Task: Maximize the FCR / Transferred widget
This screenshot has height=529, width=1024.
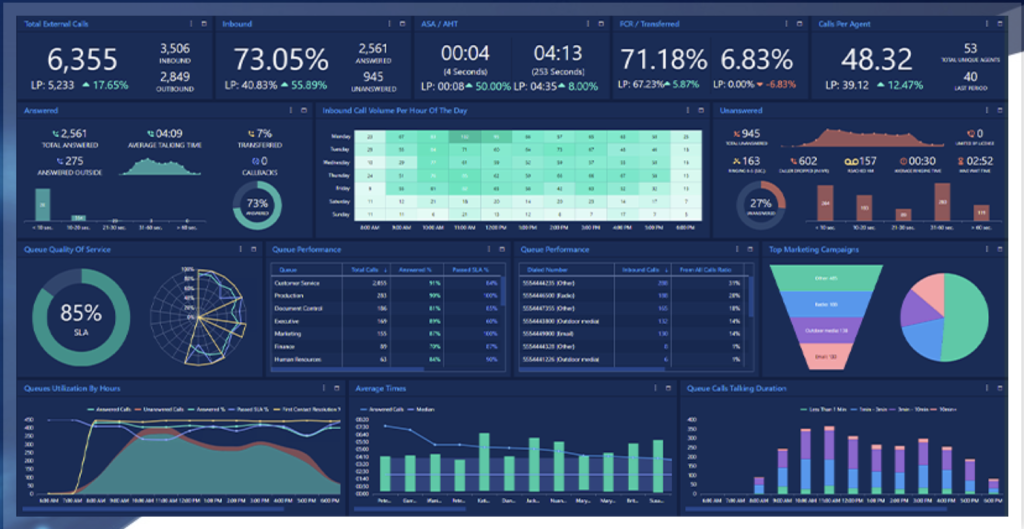Action: coord(801,23)
